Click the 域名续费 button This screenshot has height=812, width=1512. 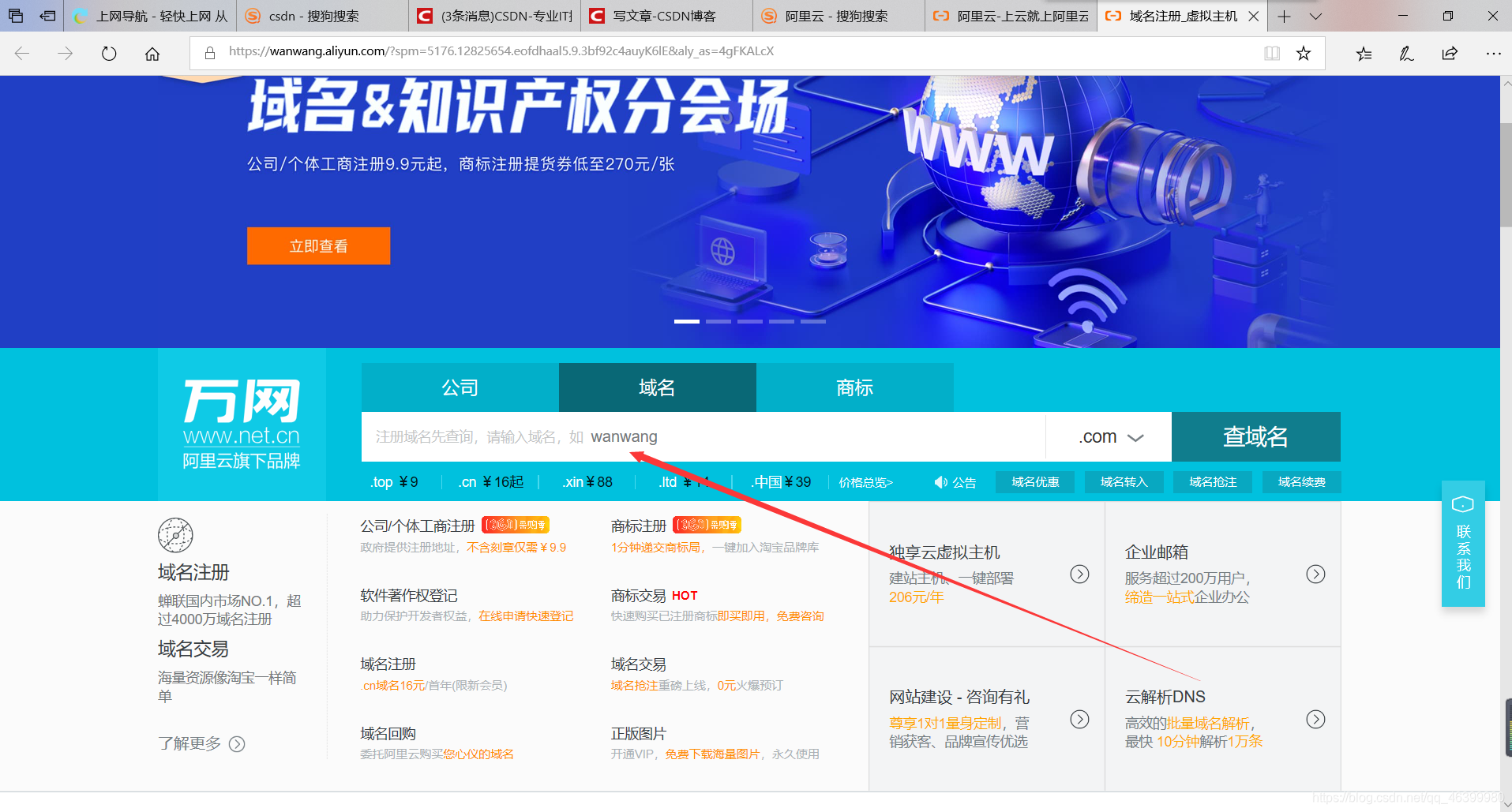pyautogui.click(x=1301, y=482)
